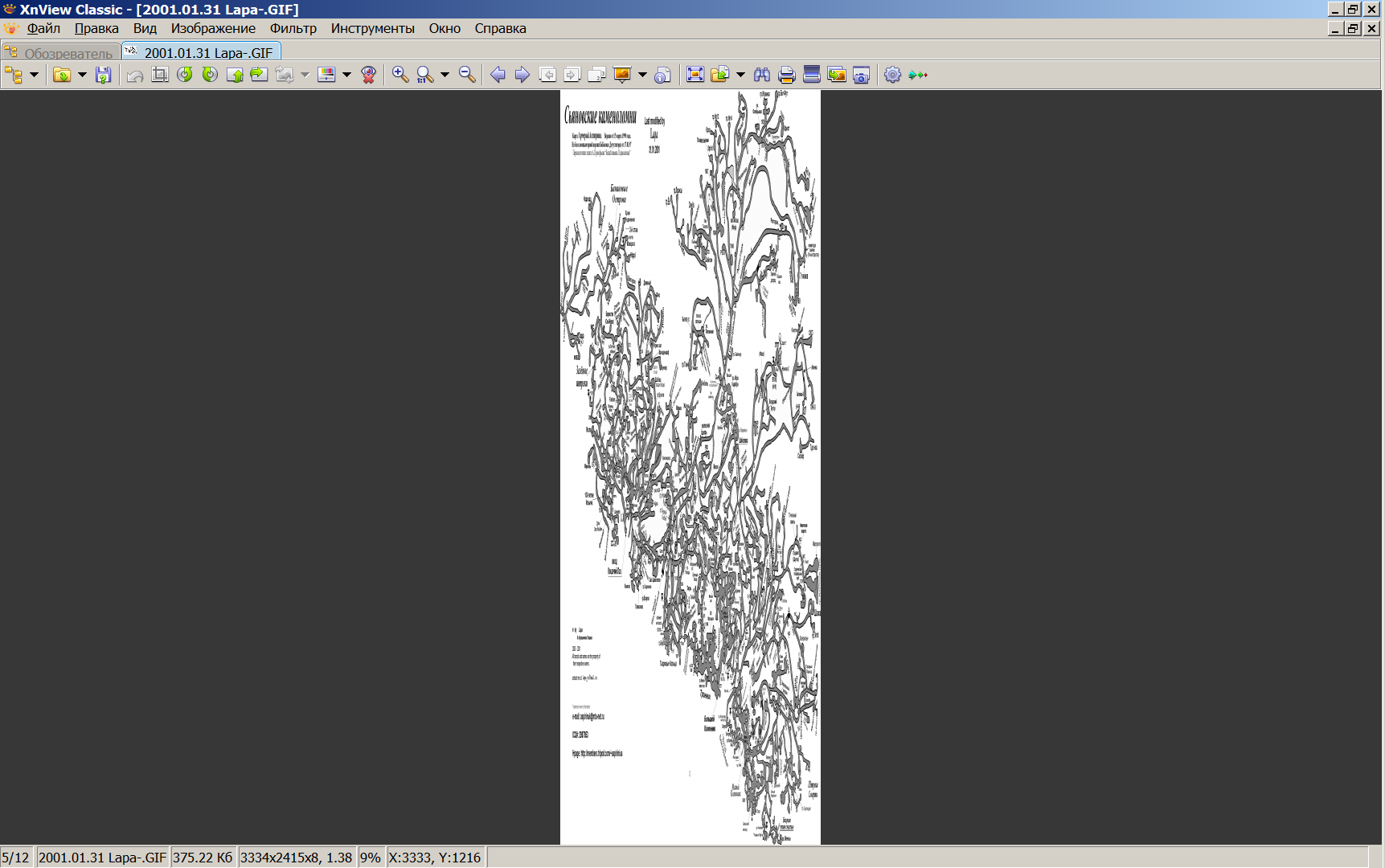Viewport: 1385px width, 868px height.
Task: Open the Вид menu
Action: [x=145, y=28]
